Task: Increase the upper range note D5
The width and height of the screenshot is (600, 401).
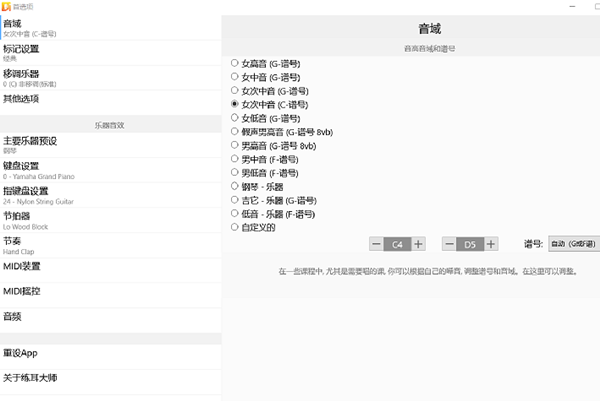Action: (491, 243)
